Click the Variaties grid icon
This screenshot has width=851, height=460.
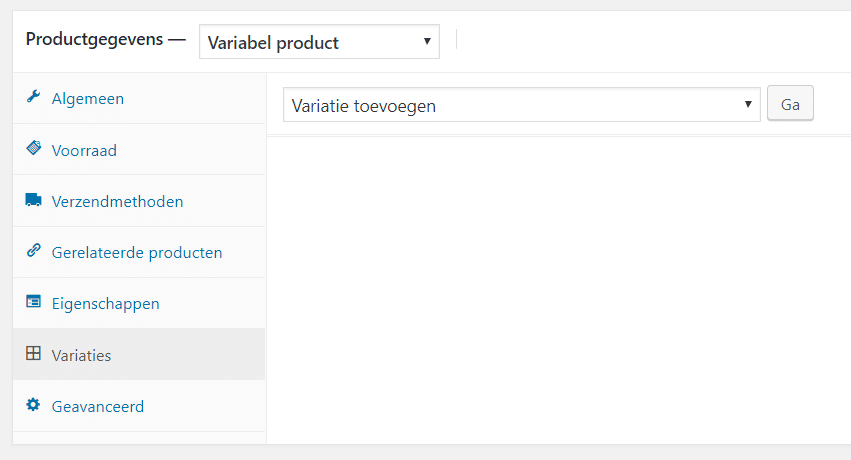[x=33, y=354]
